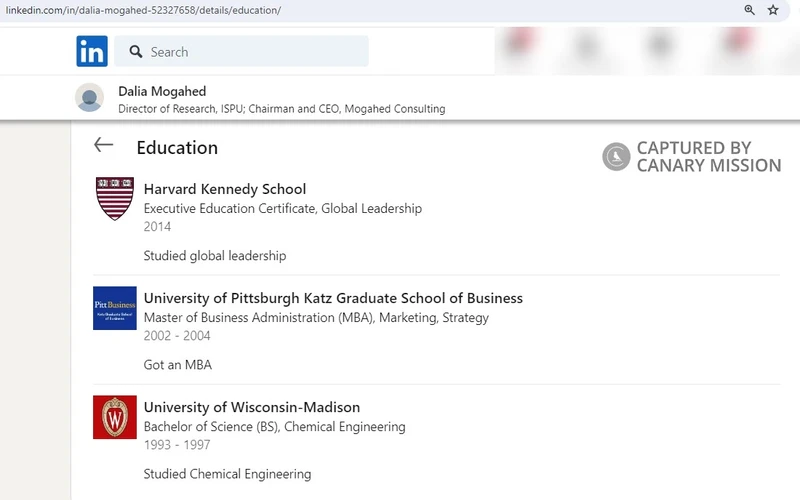This screenshot has width=800, height=500.
Task: Open Dalia Mogahed's profile avatar
Action: click(89, 97)
